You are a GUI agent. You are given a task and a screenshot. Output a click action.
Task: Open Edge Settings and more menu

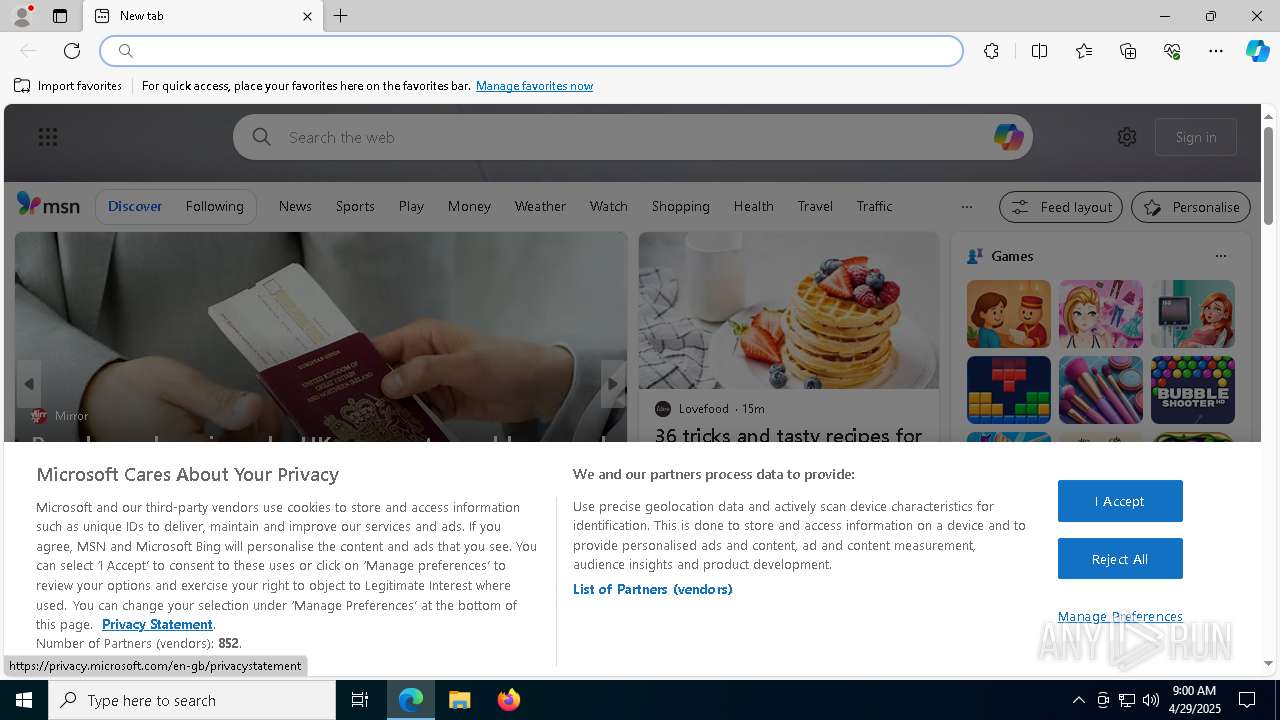(x=1216, y=51)
